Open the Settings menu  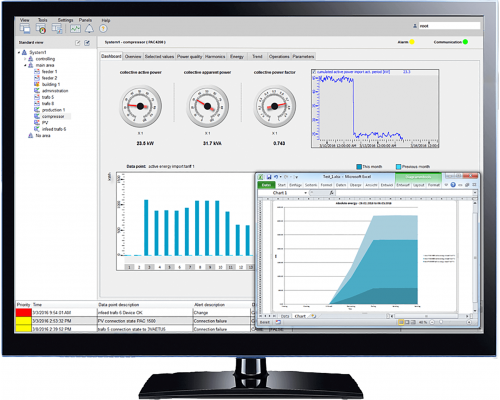pyautogui.click(x=65, y=20)
